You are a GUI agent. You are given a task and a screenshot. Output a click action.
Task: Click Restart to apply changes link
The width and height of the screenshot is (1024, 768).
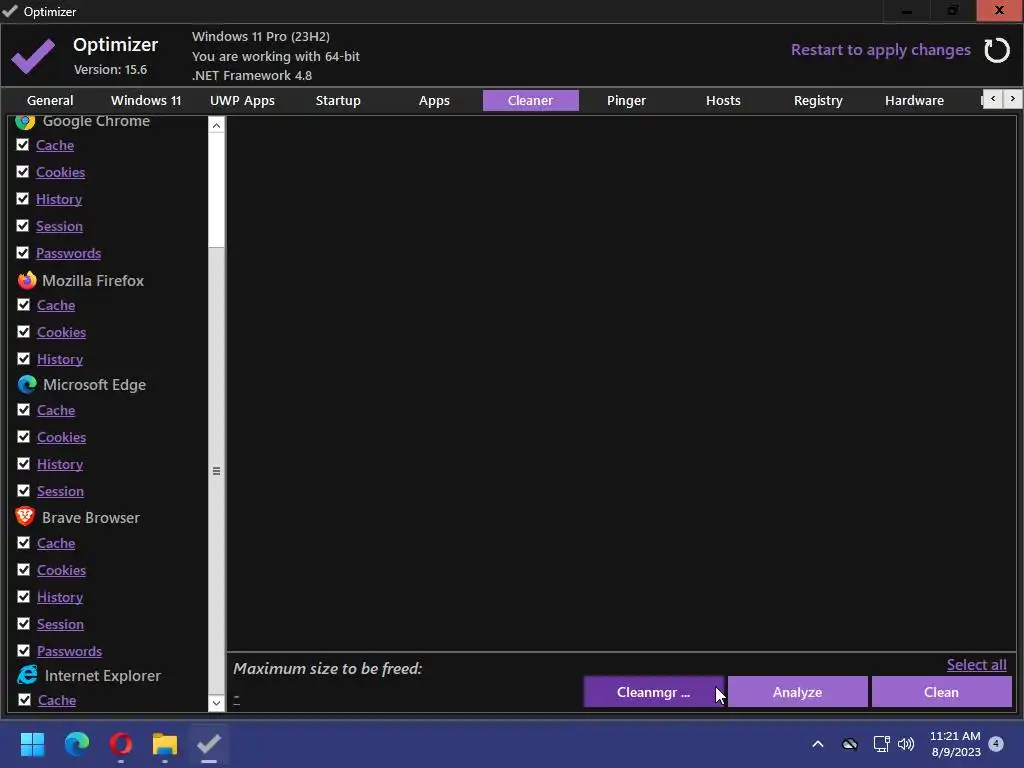(880, 50)
